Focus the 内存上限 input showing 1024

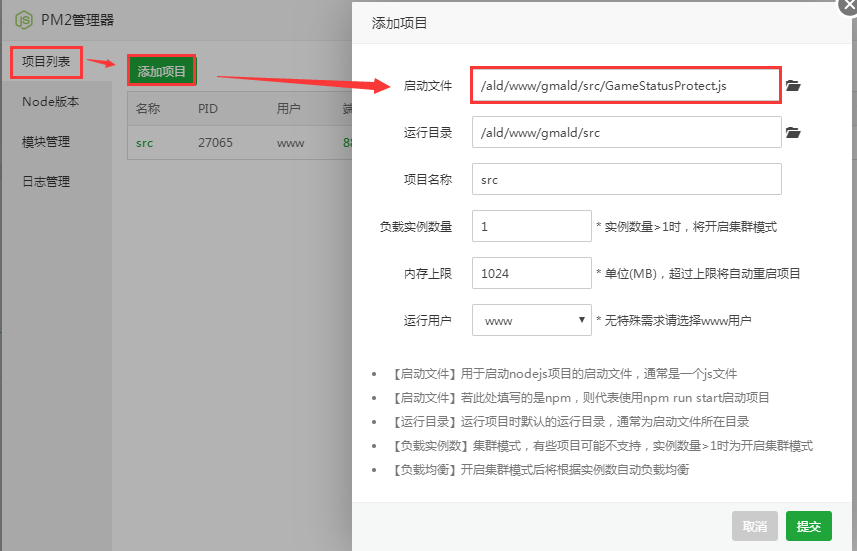click(x=531, y=273)
